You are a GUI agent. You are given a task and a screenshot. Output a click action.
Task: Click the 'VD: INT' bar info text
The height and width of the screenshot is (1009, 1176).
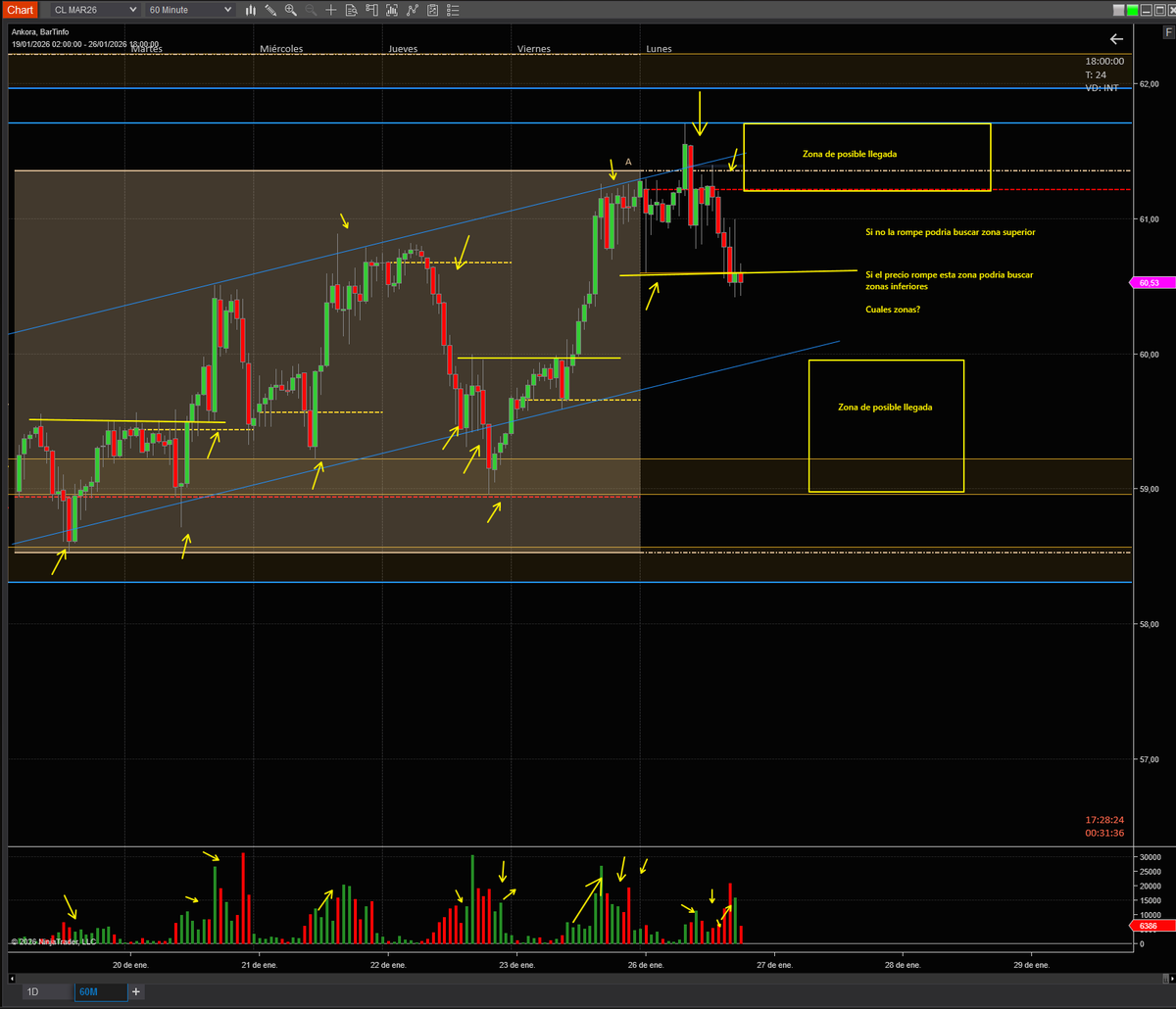point(1102,88)
